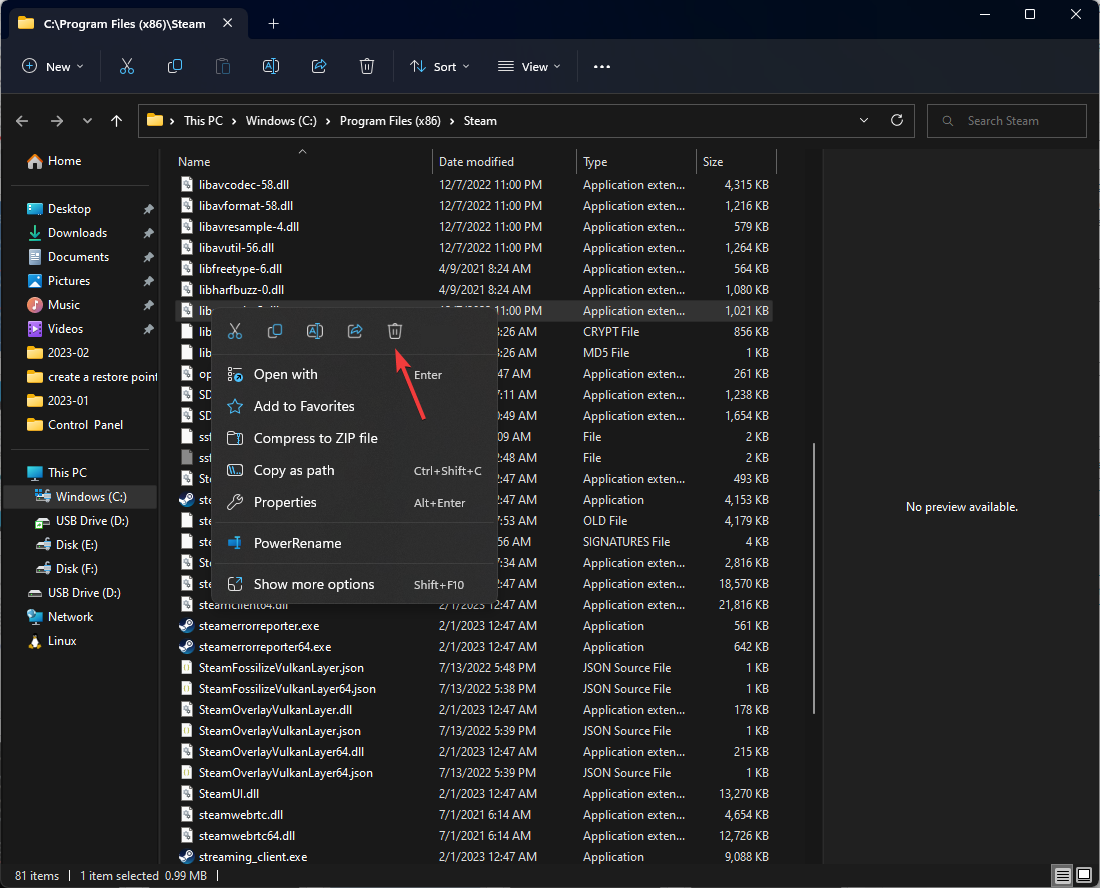
Task: Click the Cut icon in the top toolbar
Action: pos(126,67)
